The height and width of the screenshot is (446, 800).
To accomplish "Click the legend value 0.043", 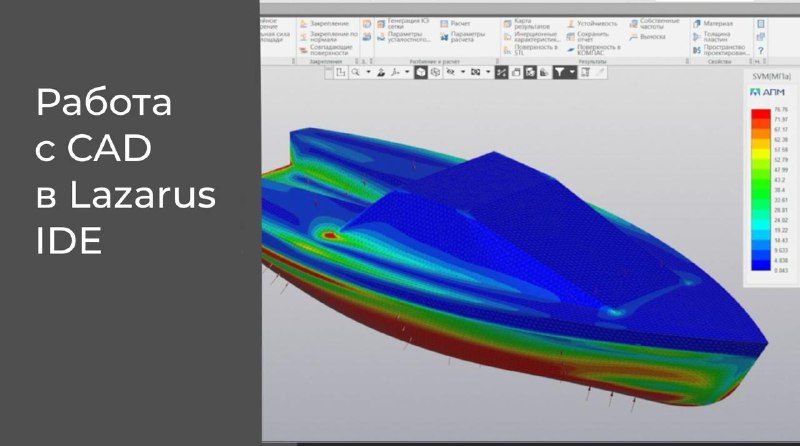I will pos(781,270).
